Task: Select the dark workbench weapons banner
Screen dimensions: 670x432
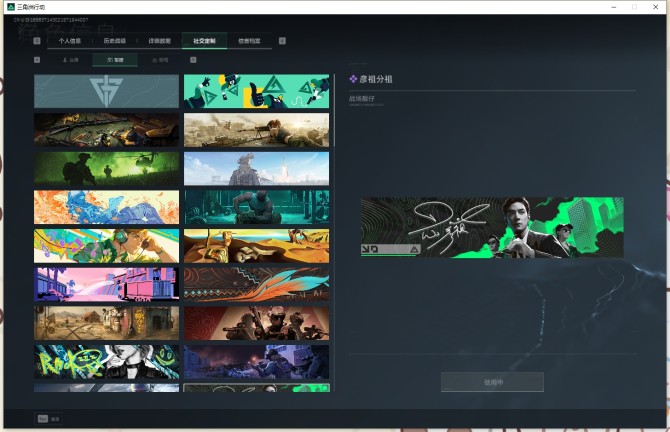Action: (106, 130)
